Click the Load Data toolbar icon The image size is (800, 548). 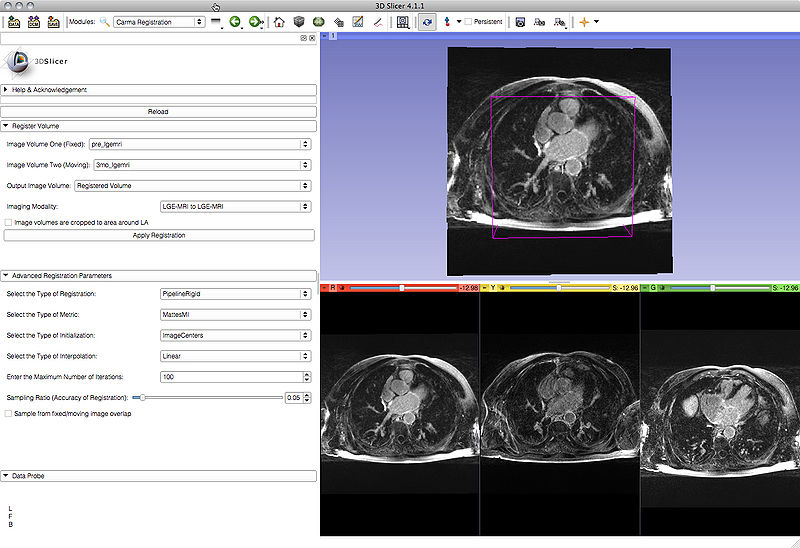point(15,21)
